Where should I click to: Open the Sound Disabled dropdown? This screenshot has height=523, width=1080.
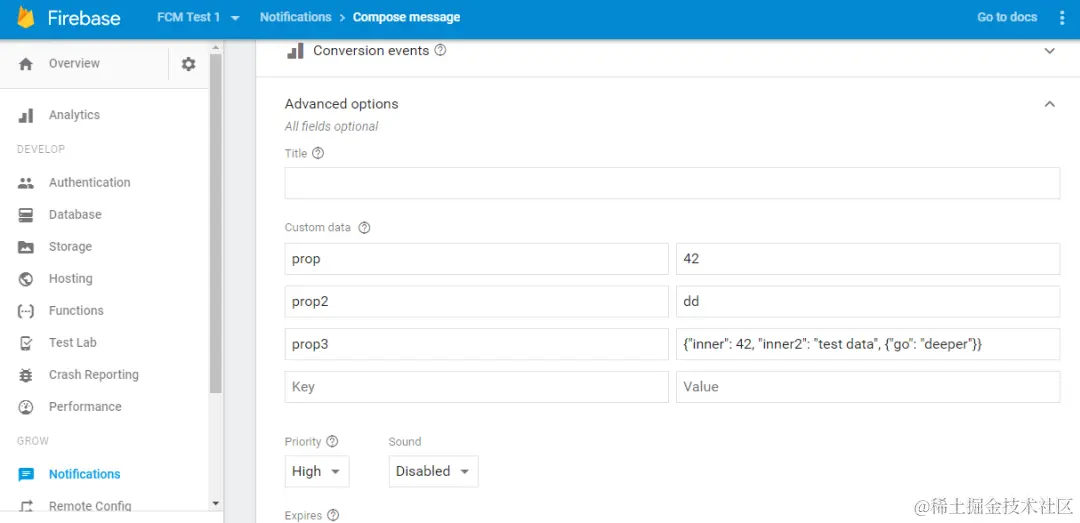click(433, 471)
